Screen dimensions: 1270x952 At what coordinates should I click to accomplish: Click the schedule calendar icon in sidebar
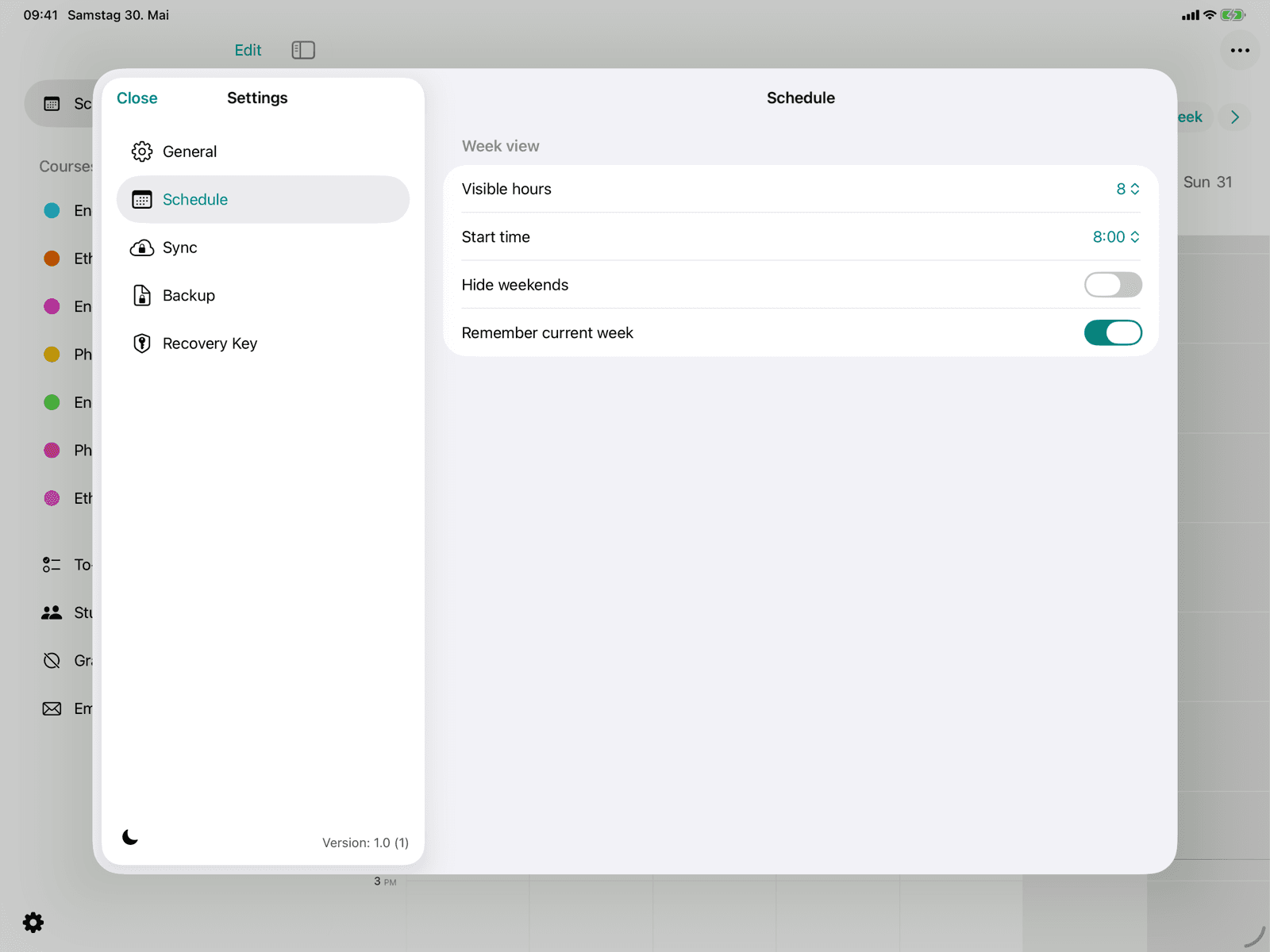[52, 104]
